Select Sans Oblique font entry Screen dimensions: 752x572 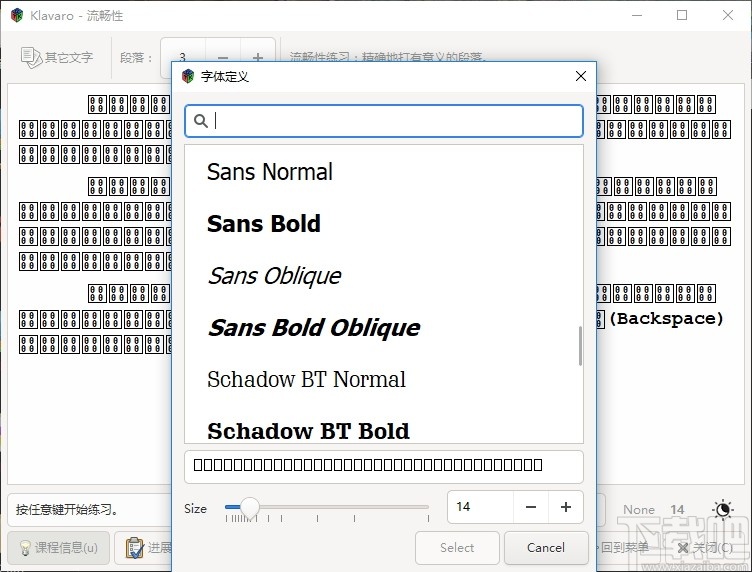pyautogui.click(x=274, y=276)
